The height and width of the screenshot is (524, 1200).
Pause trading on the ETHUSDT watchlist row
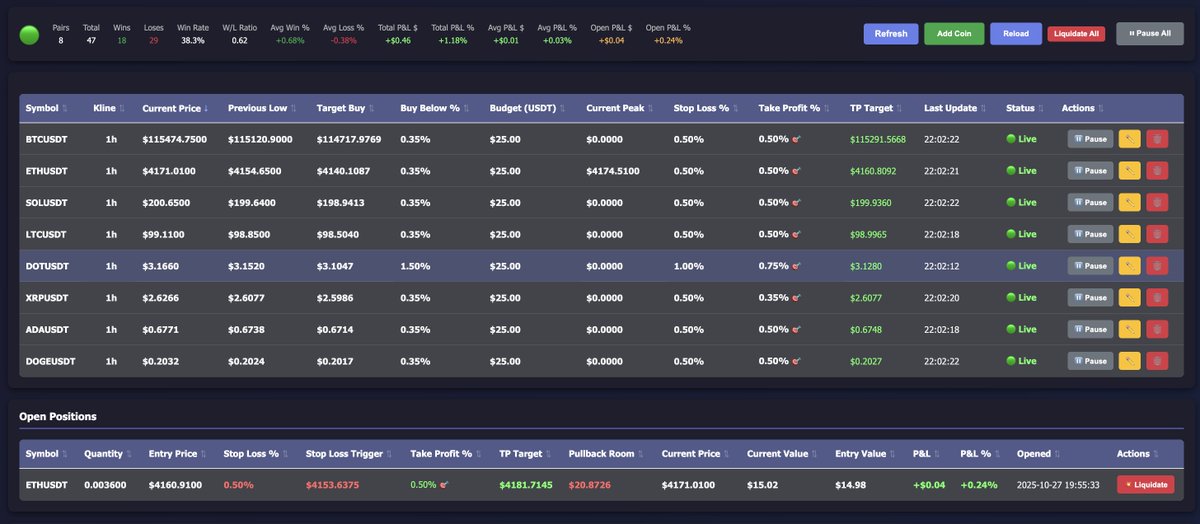pos(1090,171)
